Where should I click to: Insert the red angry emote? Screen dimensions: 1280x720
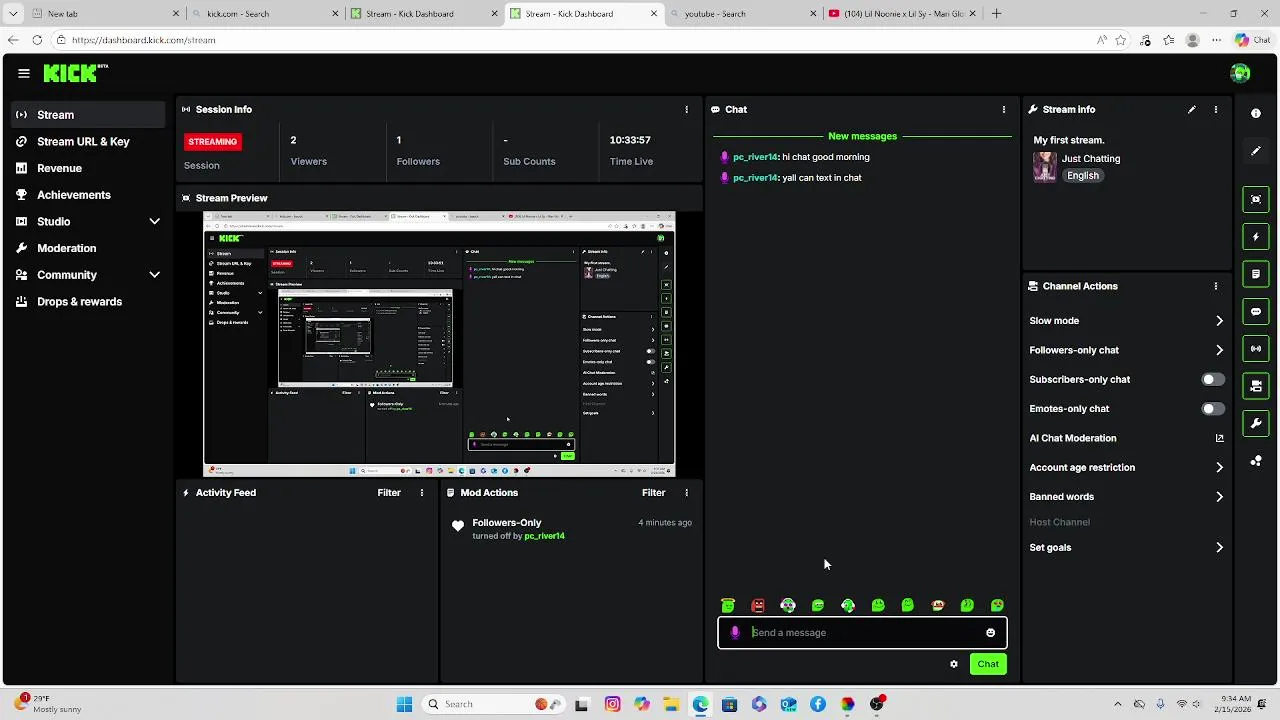(x=758, y=605)
